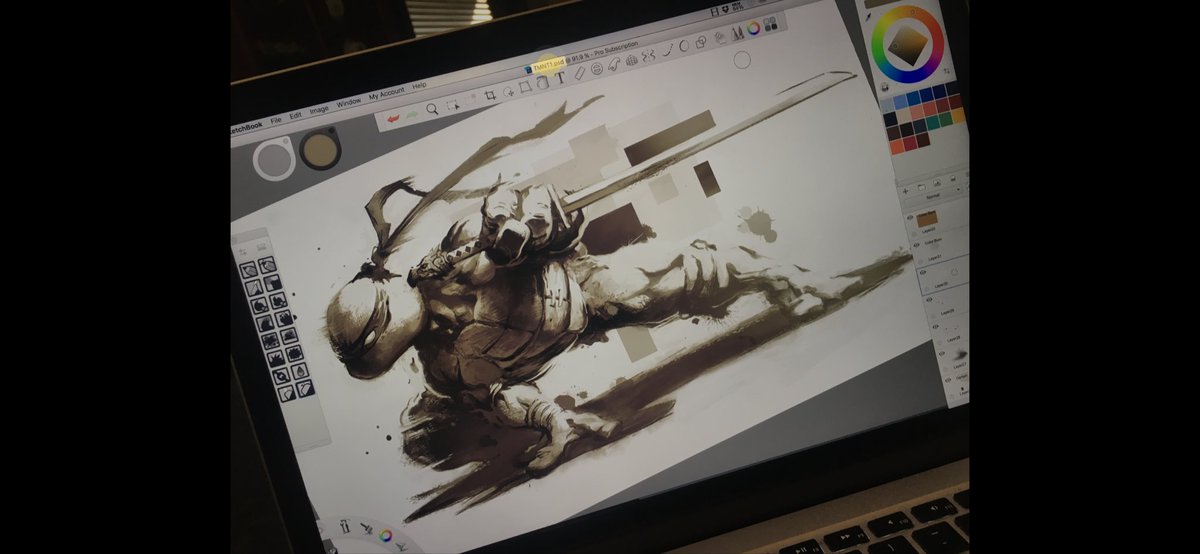Select the pencil brush tile
This screenshot has width=1200, height=554.
[x=248, y=271]
